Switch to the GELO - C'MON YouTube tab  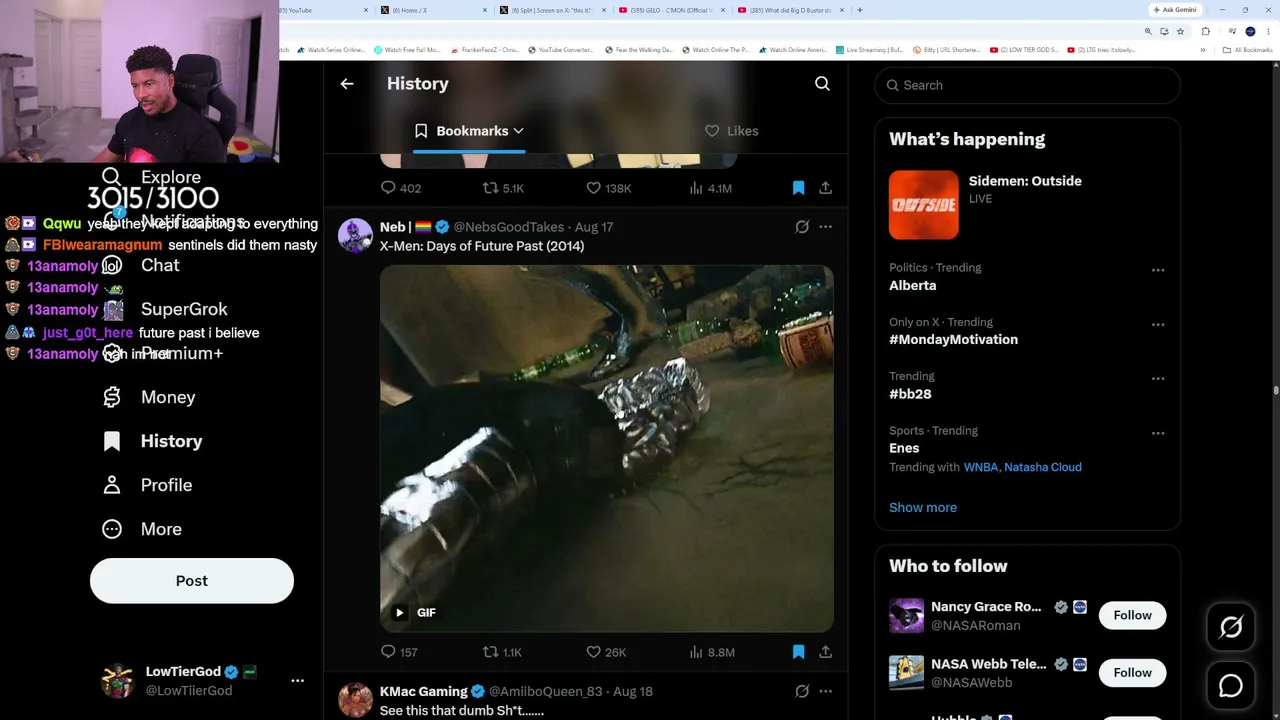pos(670,10)
